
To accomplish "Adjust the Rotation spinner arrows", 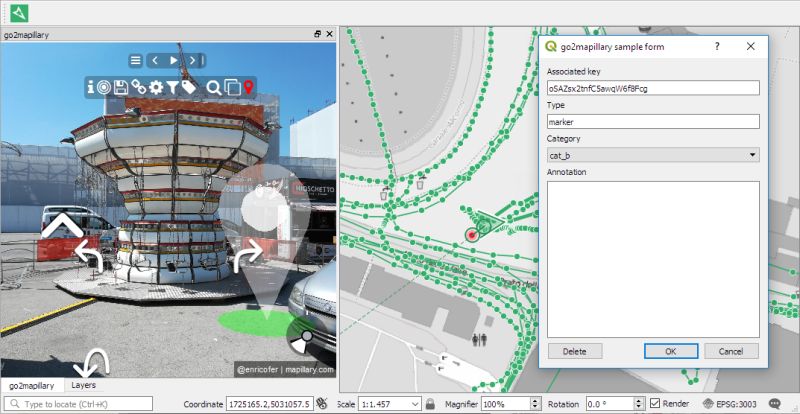I will pos(639,404).
